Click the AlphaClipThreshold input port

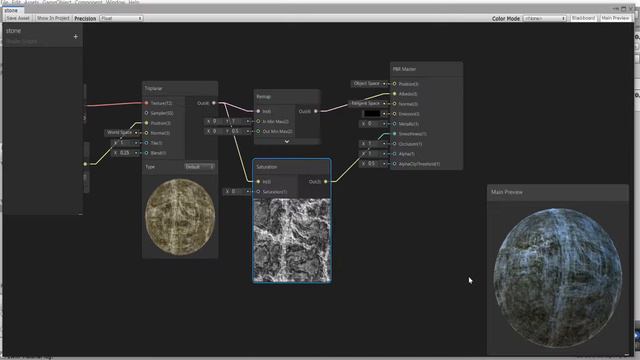click(394, 164)
